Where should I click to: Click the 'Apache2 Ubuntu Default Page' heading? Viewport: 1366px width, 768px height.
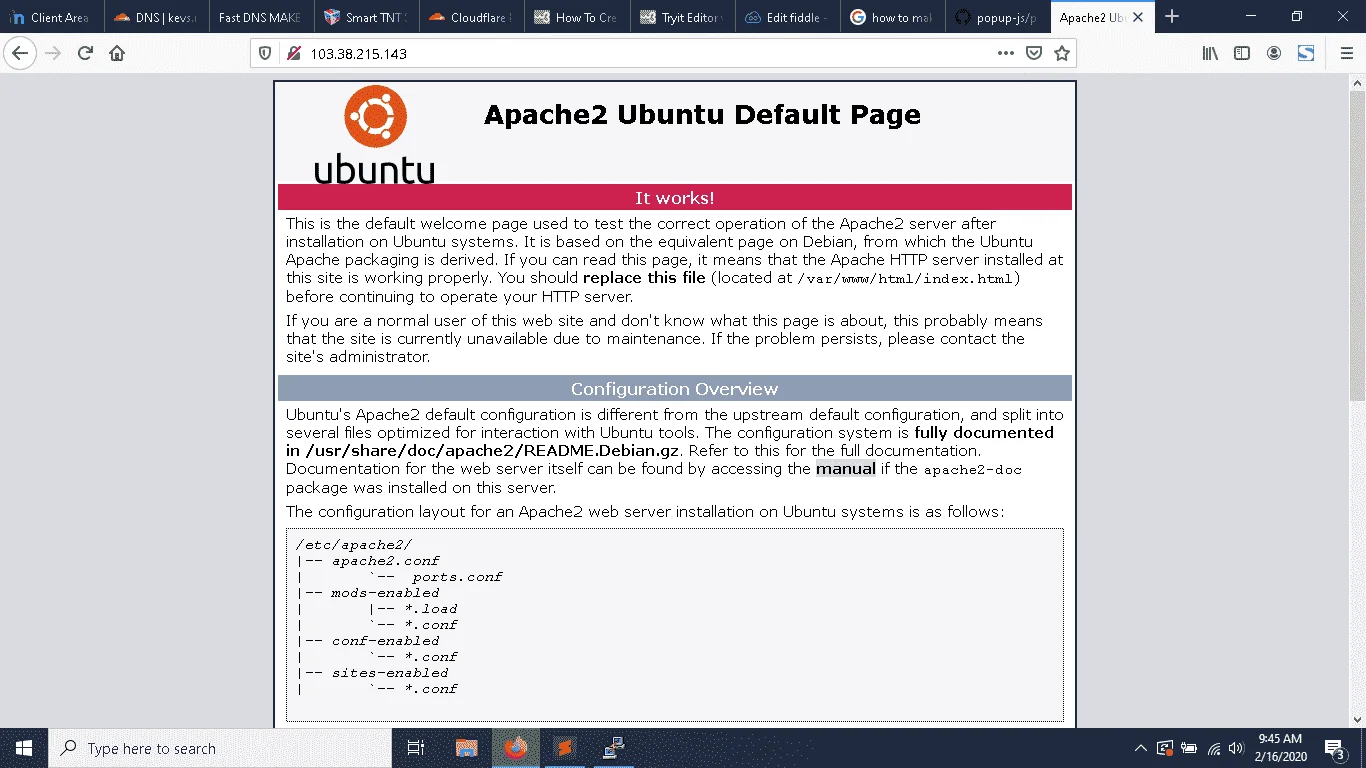point(702,115)
